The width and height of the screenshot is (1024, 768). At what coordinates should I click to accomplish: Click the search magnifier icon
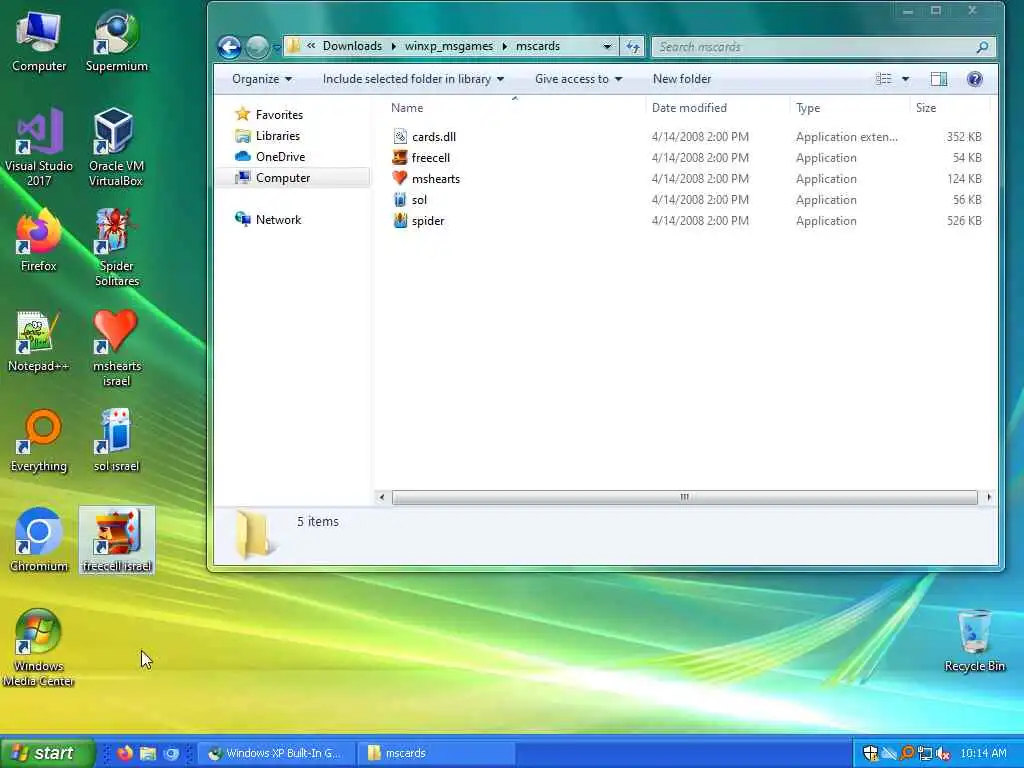(x=982, y=47)
